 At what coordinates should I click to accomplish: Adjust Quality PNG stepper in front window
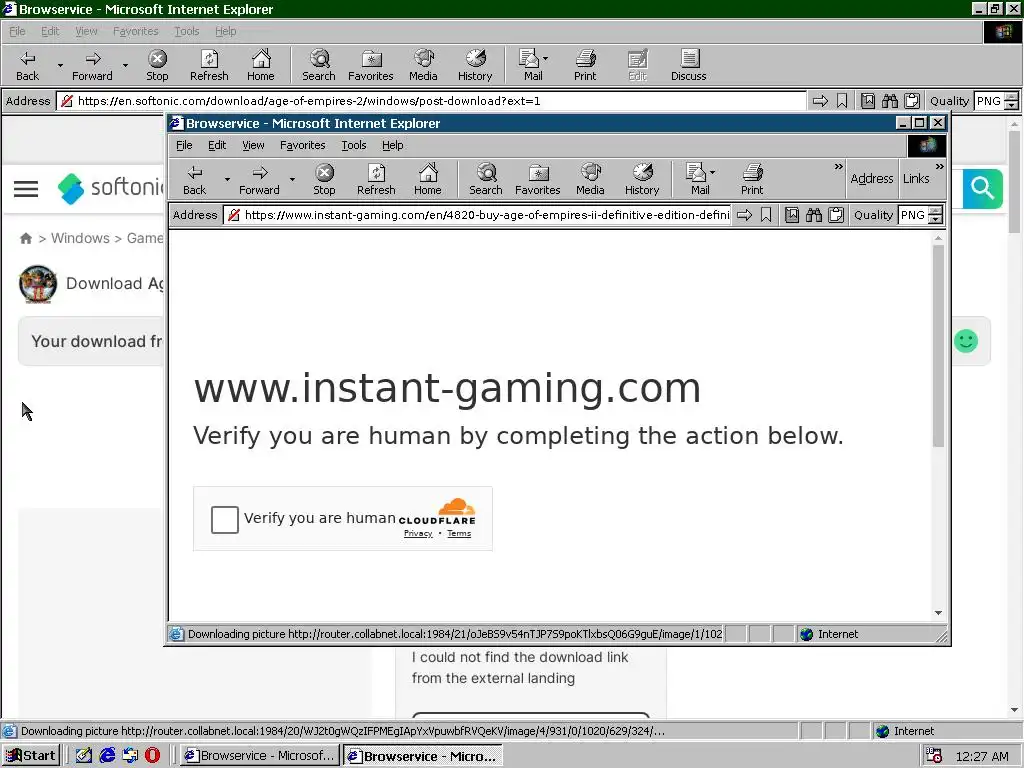click(x=936, y=215)
